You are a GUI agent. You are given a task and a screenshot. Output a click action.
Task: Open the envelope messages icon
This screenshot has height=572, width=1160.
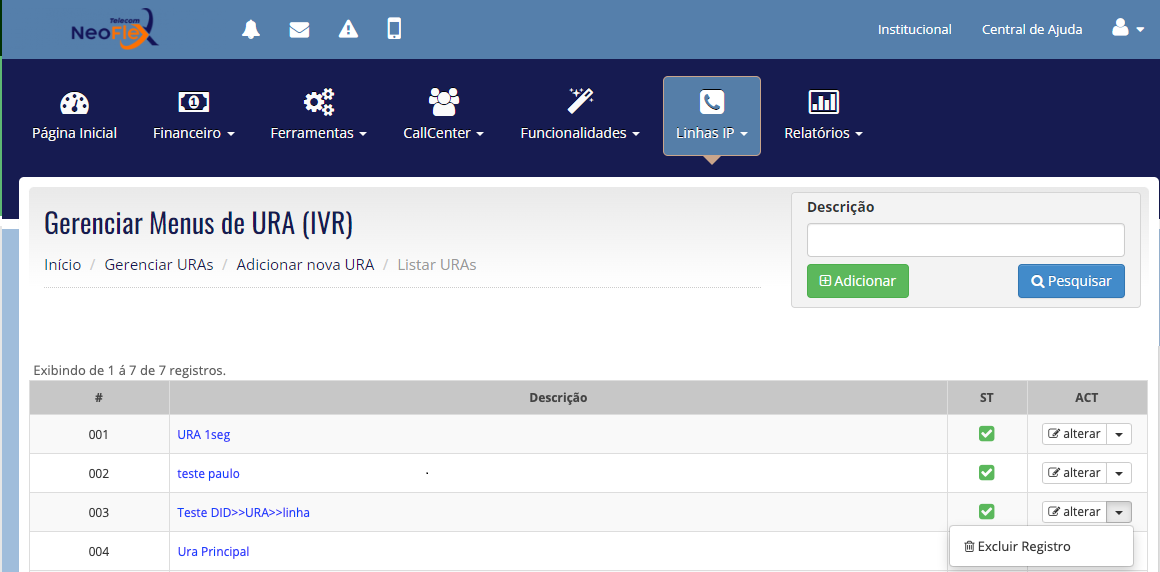299,30
